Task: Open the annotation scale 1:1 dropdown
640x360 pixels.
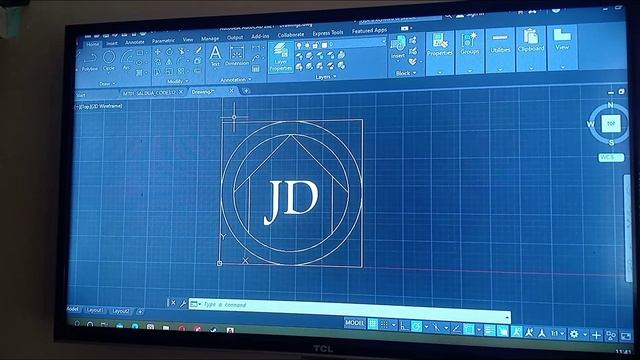Action: 557,333
